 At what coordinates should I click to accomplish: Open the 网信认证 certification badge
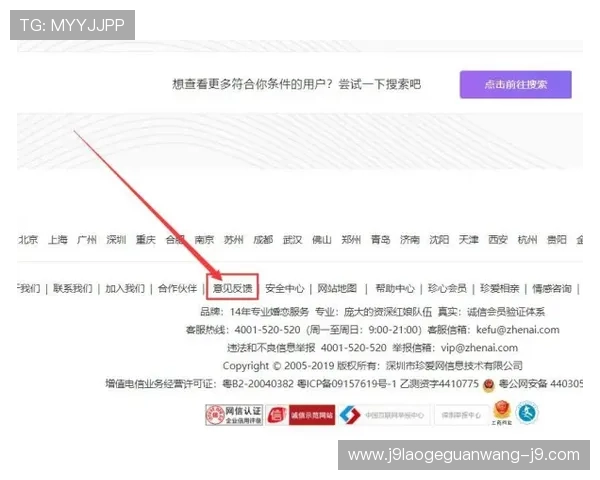[x=234, y=415]
